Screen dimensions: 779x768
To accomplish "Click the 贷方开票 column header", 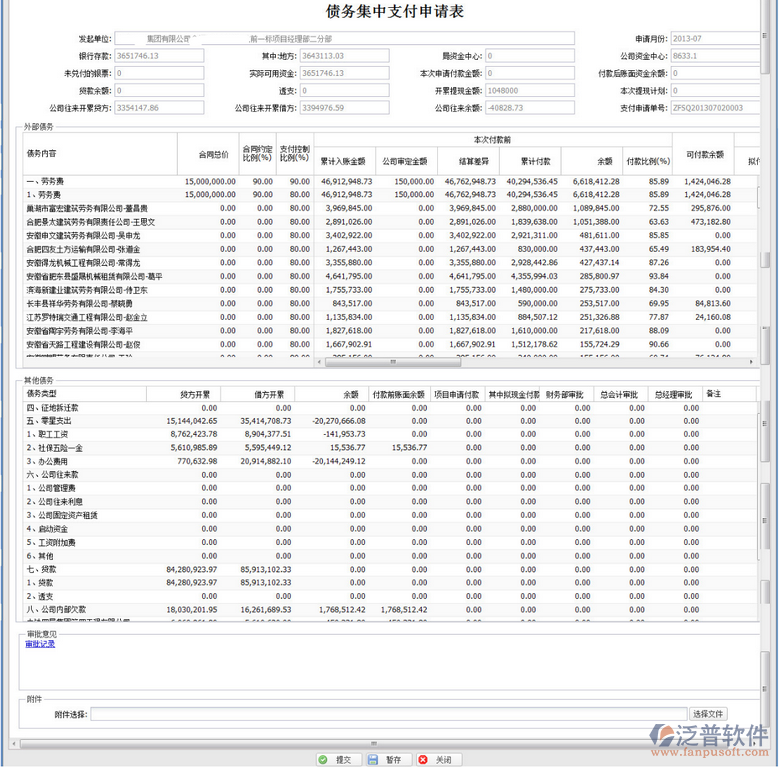I will [x=196, y=394].
